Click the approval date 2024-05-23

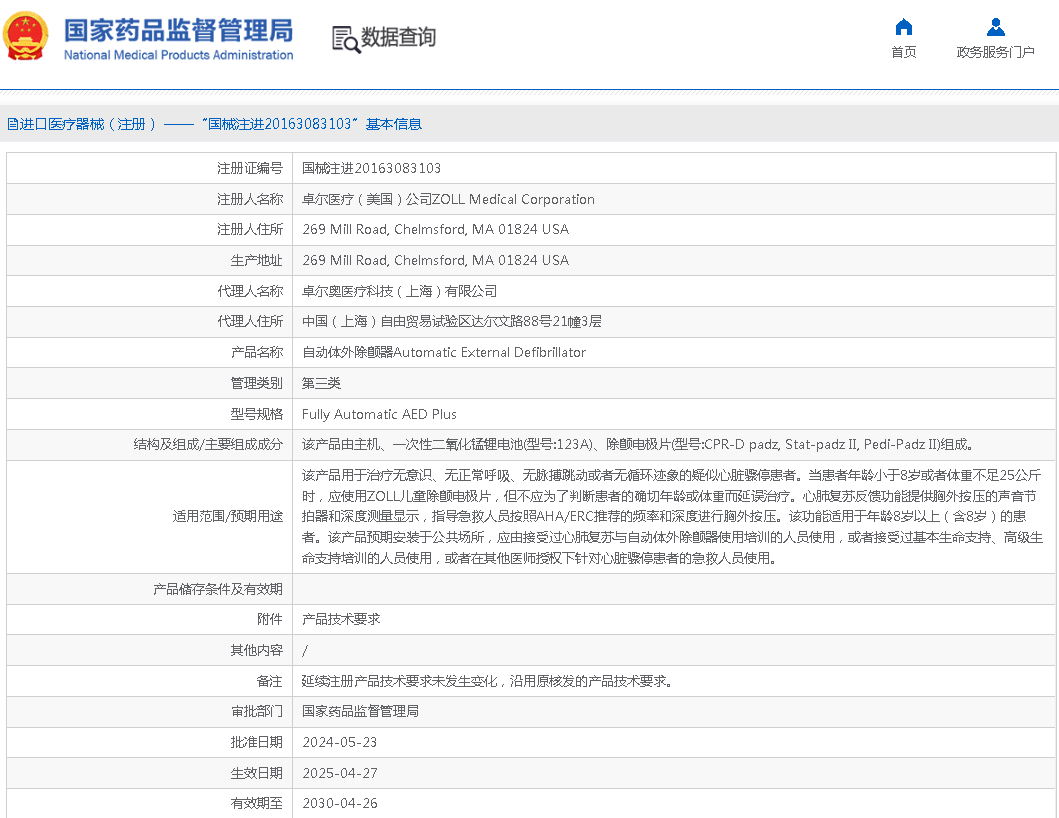coord(339,743)
